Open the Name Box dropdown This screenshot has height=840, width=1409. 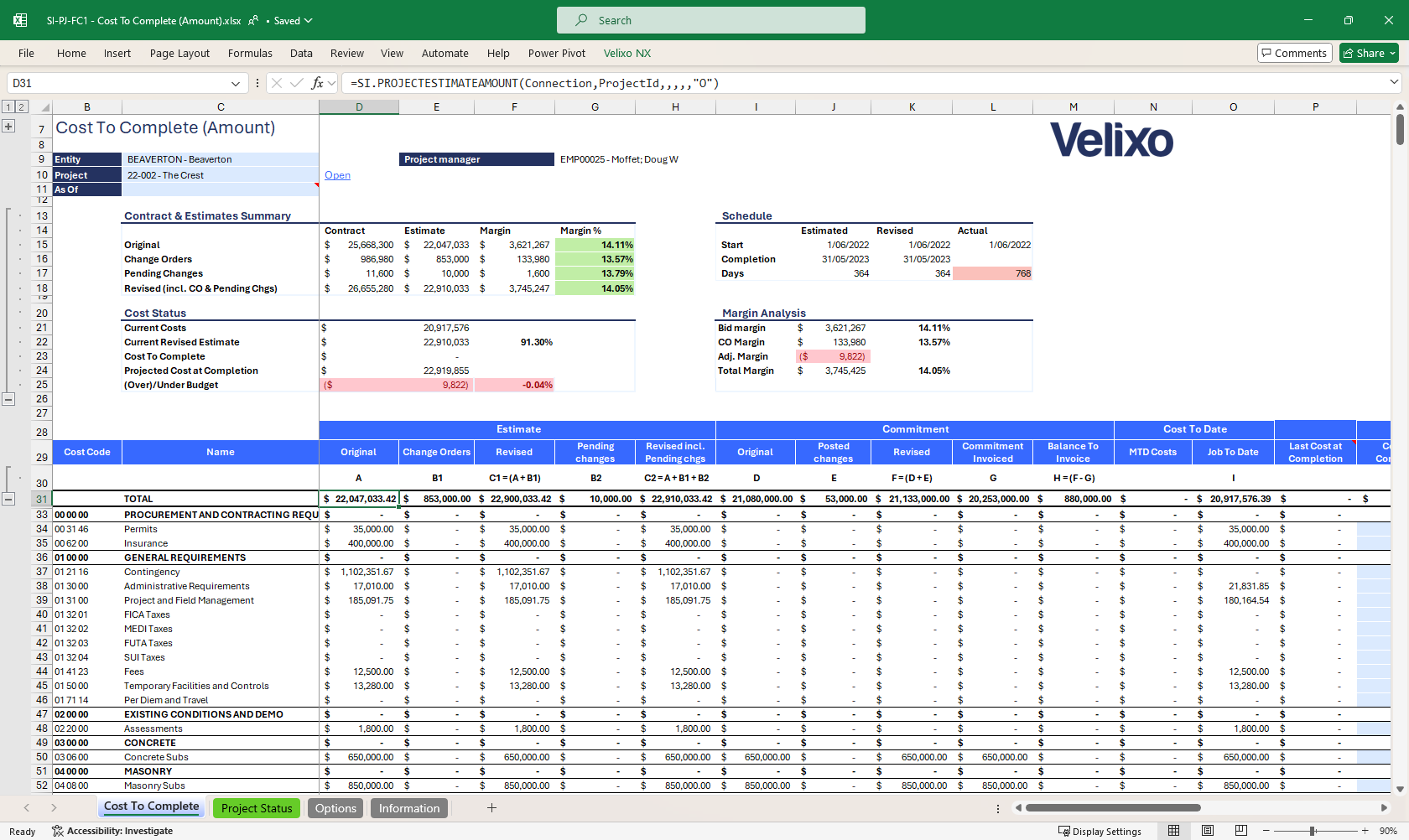click(236, 83)
